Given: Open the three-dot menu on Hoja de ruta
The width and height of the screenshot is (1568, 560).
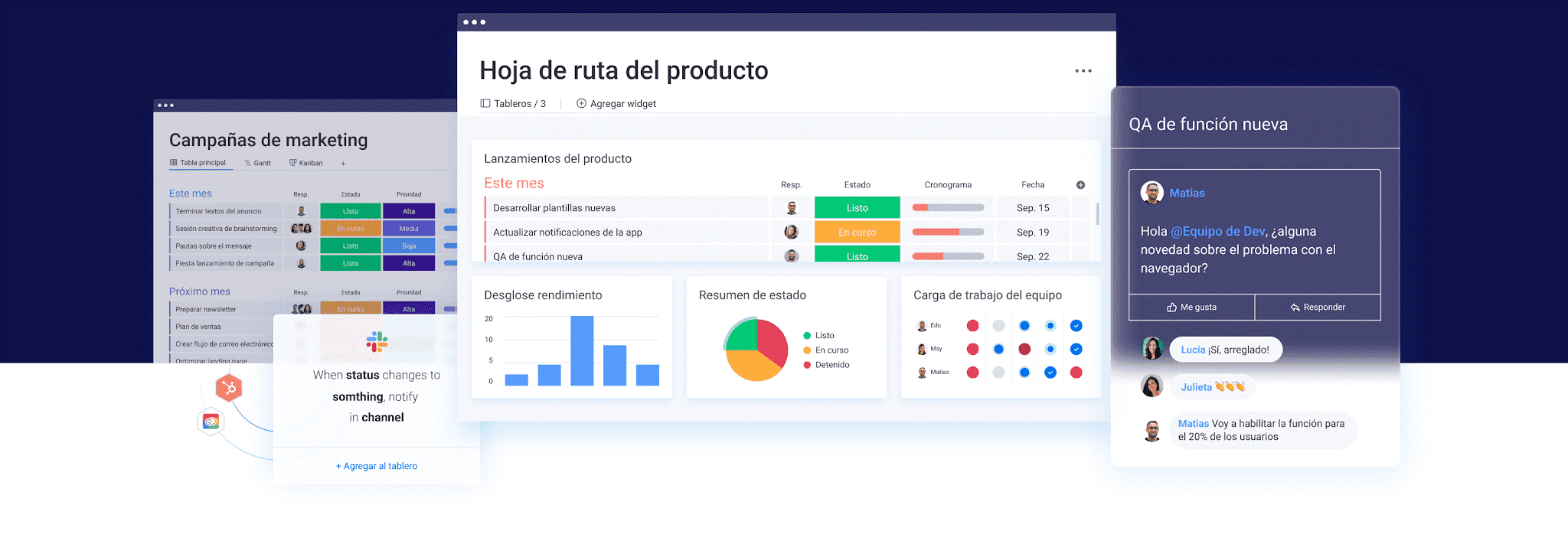Looking at the screenshot, I should 1083,71.
